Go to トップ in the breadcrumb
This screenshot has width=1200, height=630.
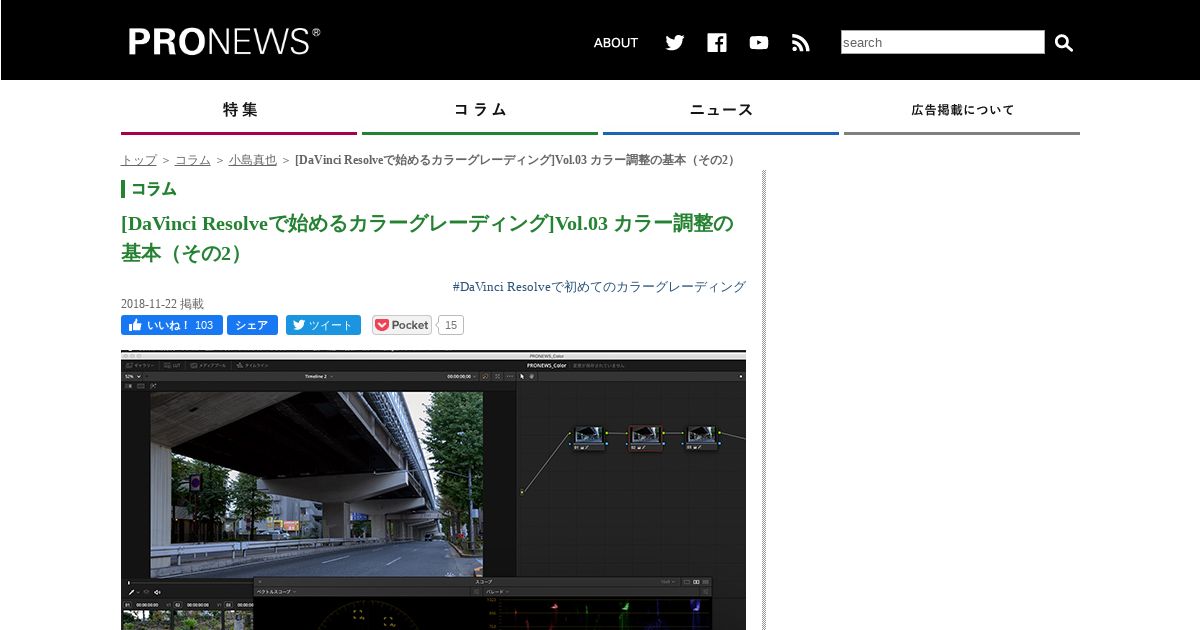click(x=139, y=160)
